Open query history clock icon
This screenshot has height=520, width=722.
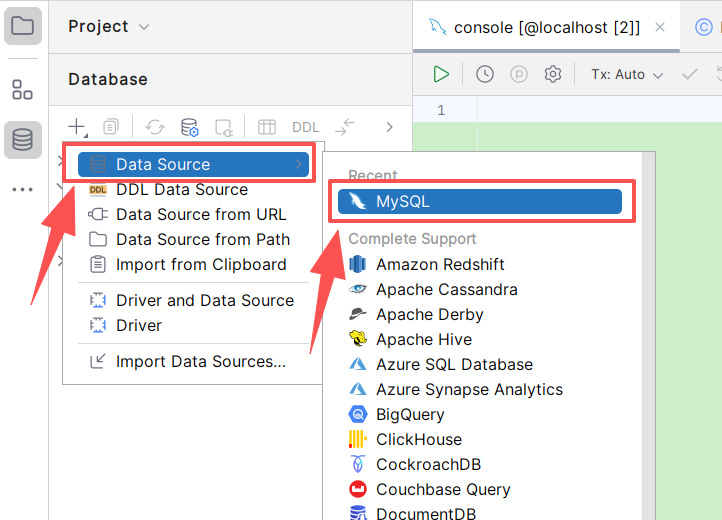pyautogui.click(x=484, y=74)
